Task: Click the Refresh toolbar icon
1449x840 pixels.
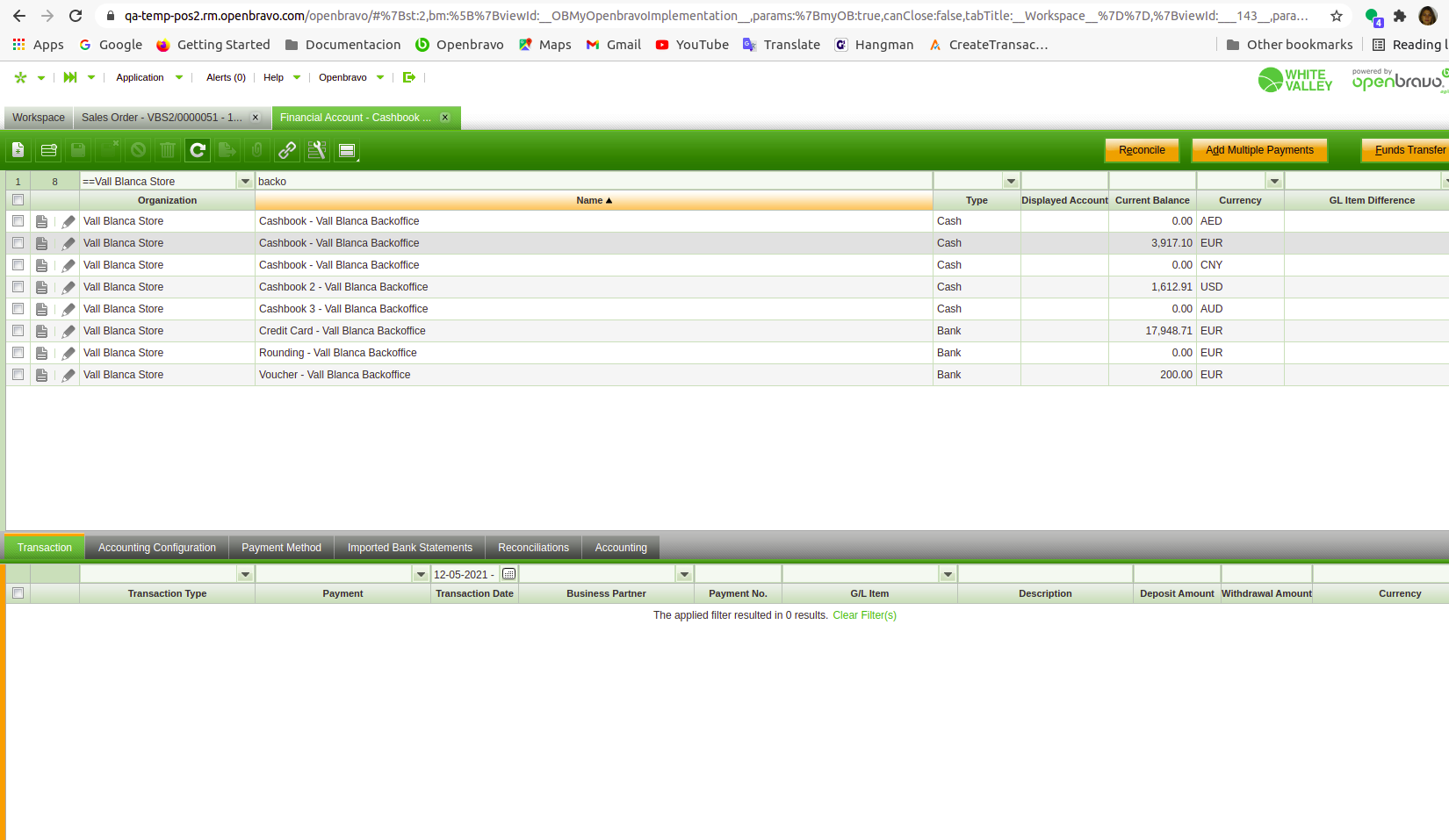Action: pyautogui.click(x=198, y=150)
